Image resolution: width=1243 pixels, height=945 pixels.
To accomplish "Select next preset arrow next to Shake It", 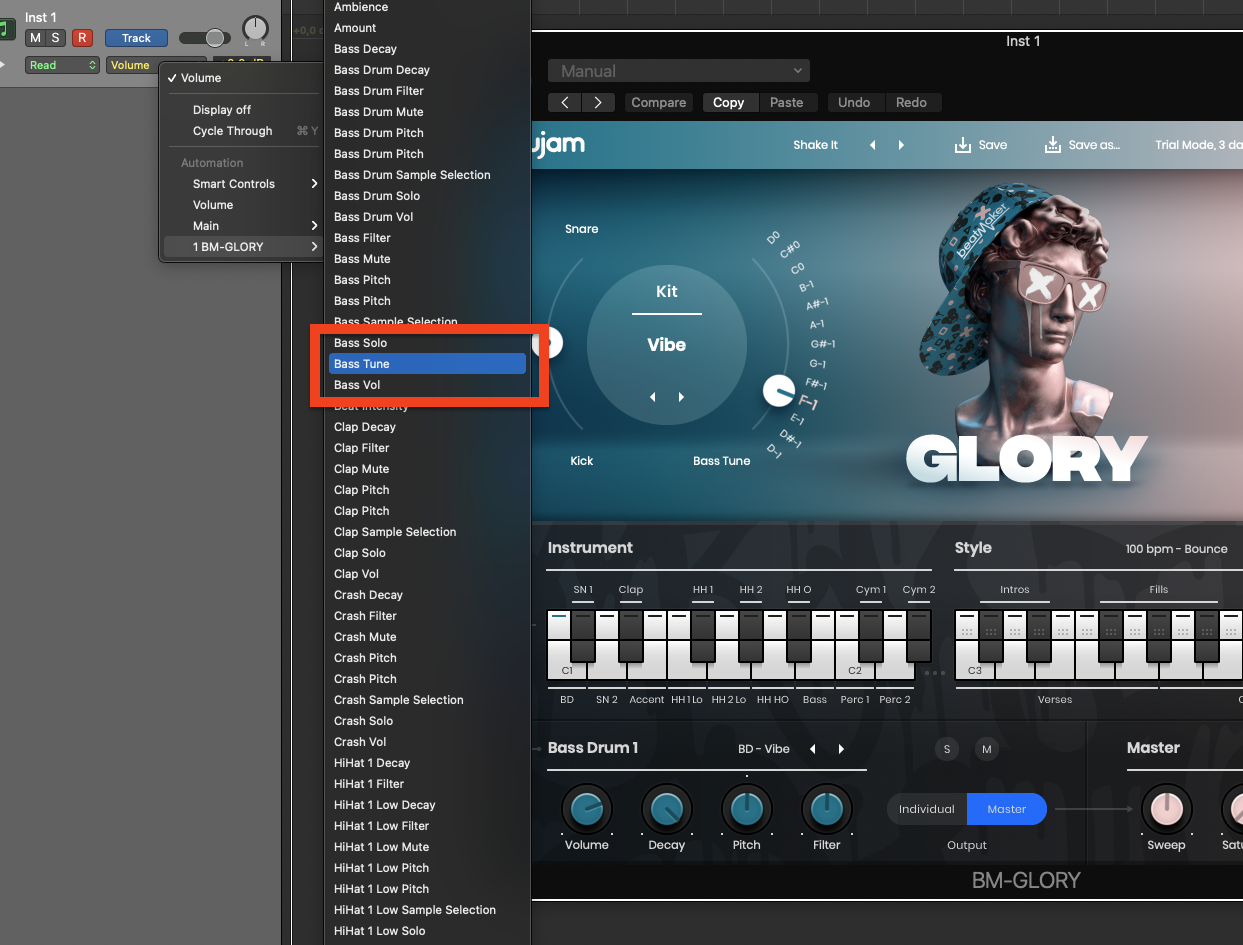I will pyautogui.click(x=901, y=145).
